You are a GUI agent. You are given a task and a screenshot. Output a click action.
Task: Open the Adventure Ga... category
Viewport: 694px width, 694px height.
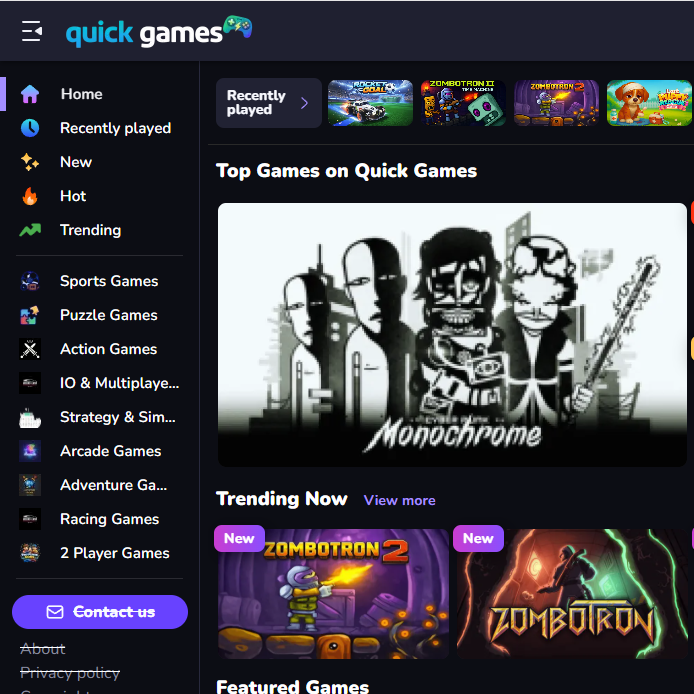tap(114, 485)
